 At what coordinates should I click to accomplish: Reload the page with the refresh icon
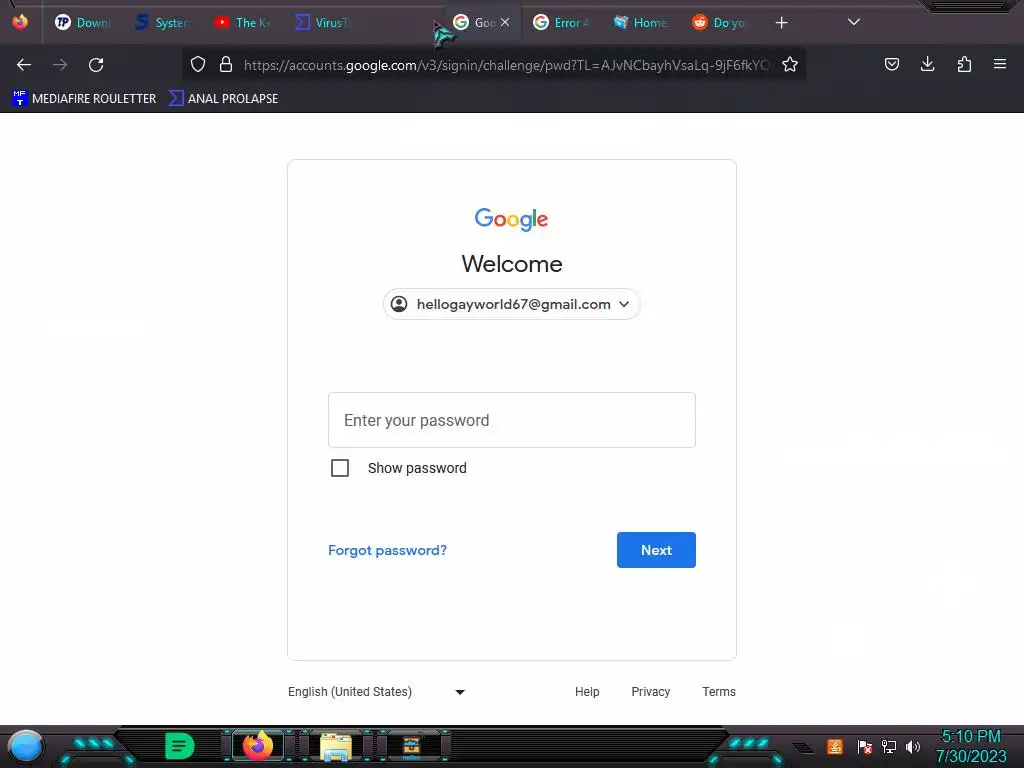pos(96,65)
